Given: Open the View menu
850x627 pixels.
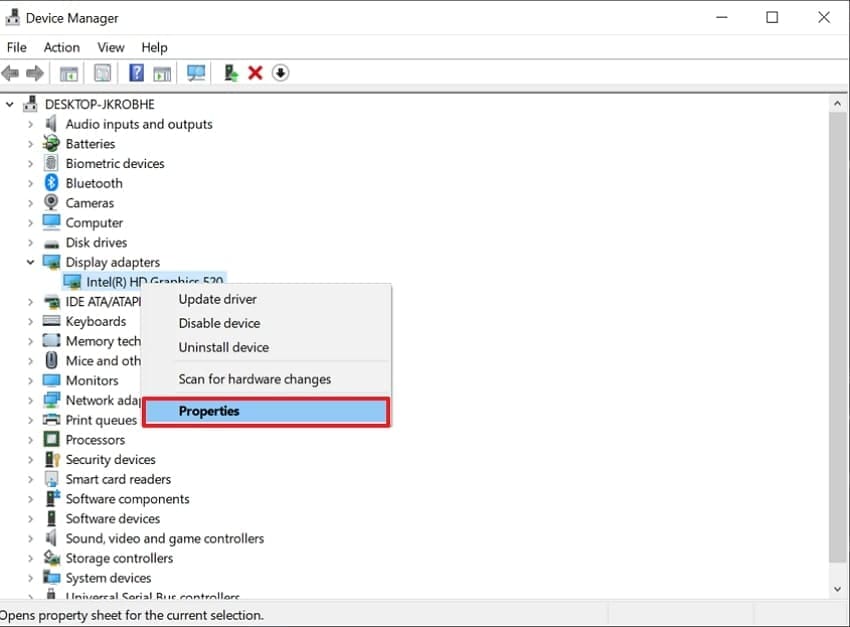Looking at the screenshot, I should pyautogui.click(x=111, y=48).
